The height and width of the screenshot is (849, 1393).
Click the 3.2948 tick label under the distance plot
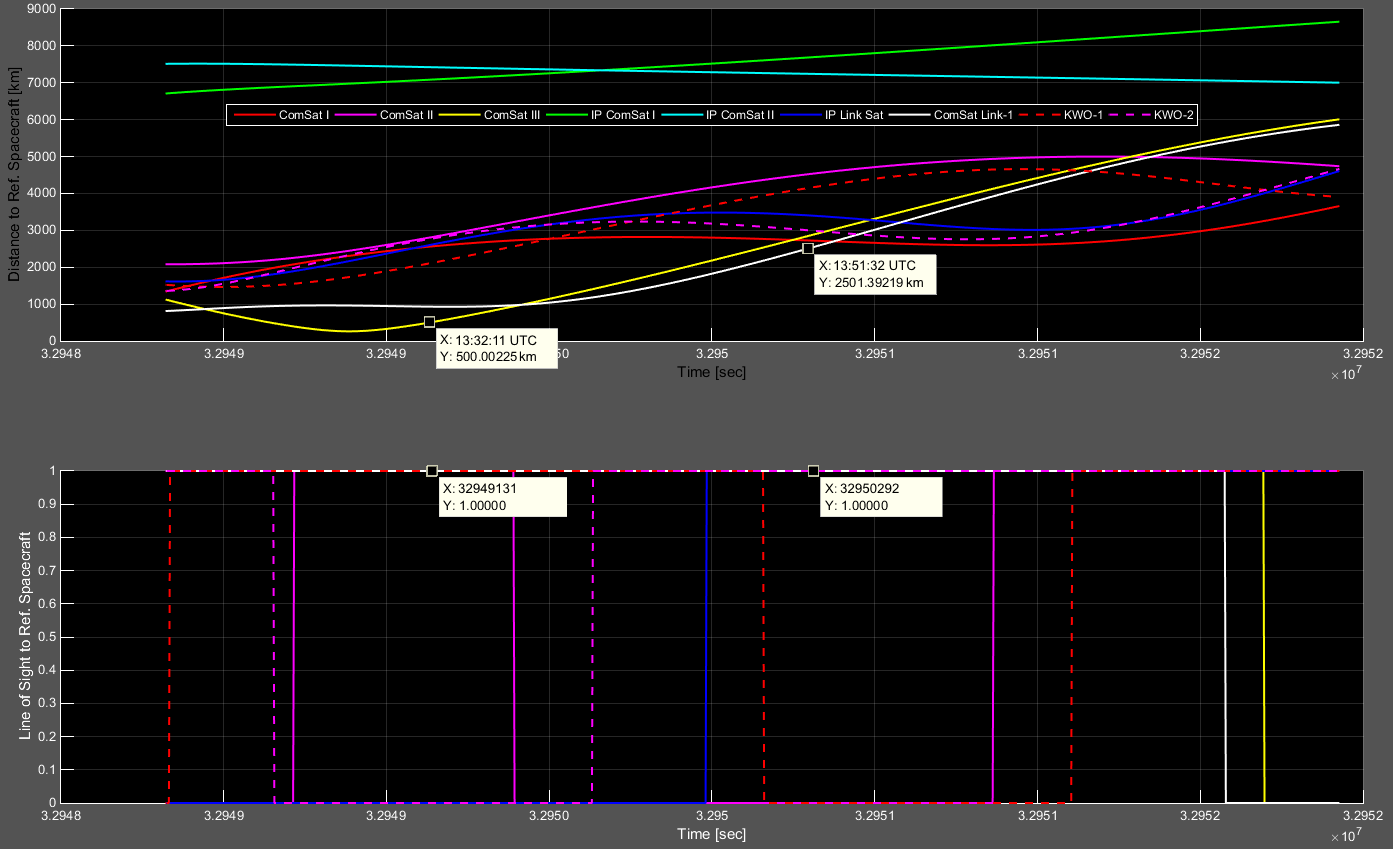60,353
